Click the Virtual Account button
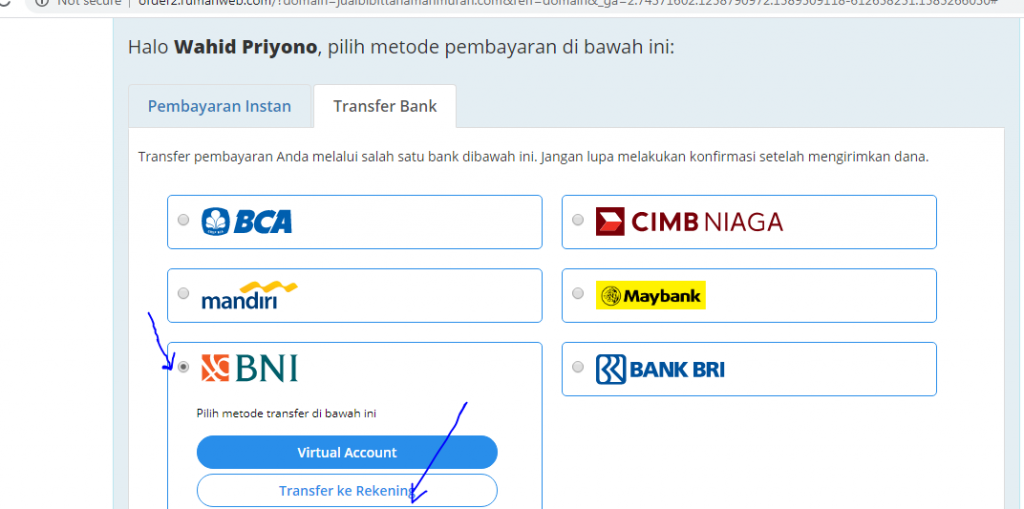This screenshot has width=1024, height=509. click(347, 452)
